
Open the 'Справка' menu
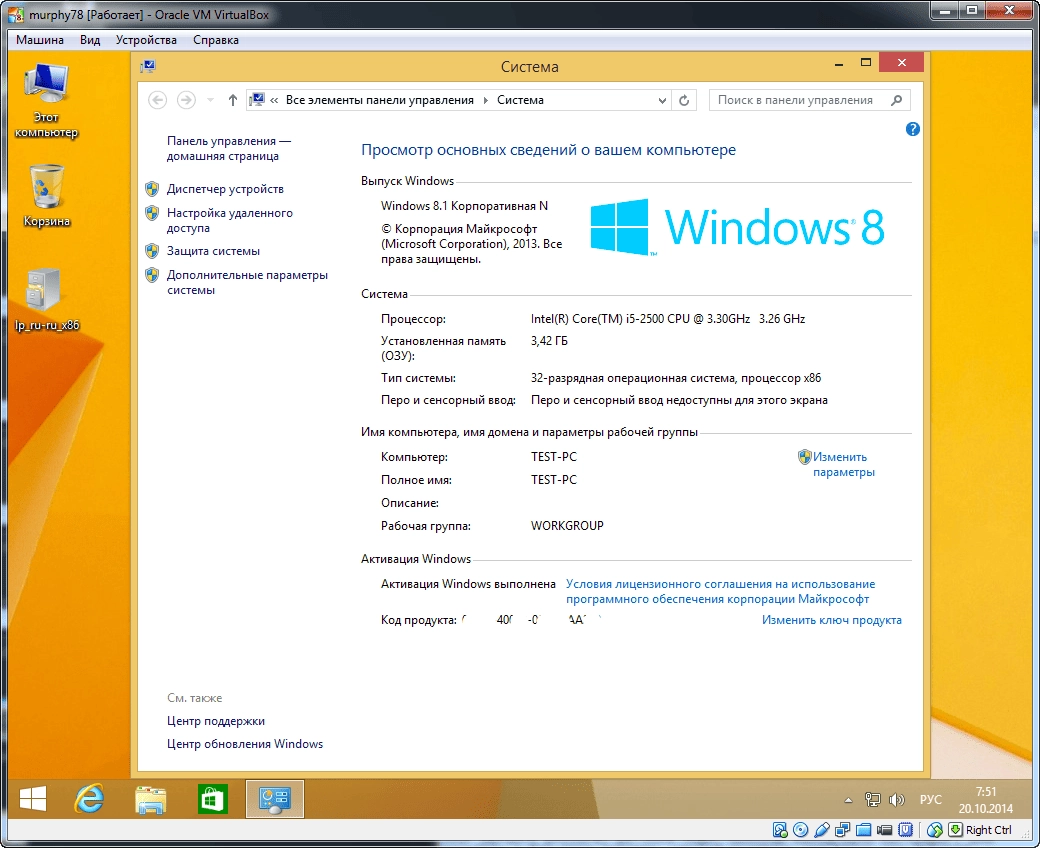(216, 40)
